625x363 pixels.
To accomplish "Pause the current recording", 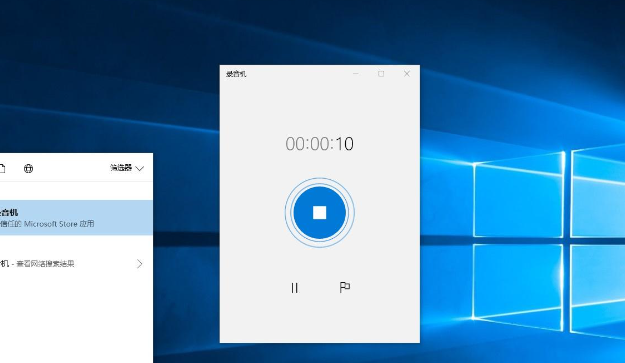I will coord(294,288).
